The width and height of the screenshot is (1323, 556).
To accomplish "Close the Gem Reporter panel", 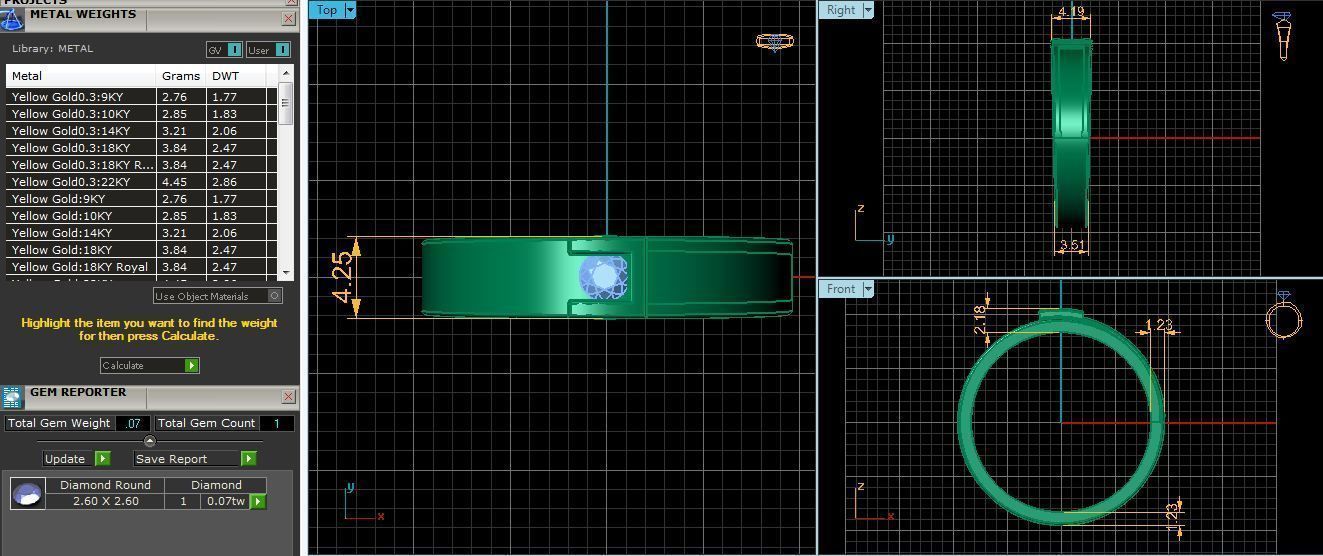I will pos(288,397).
